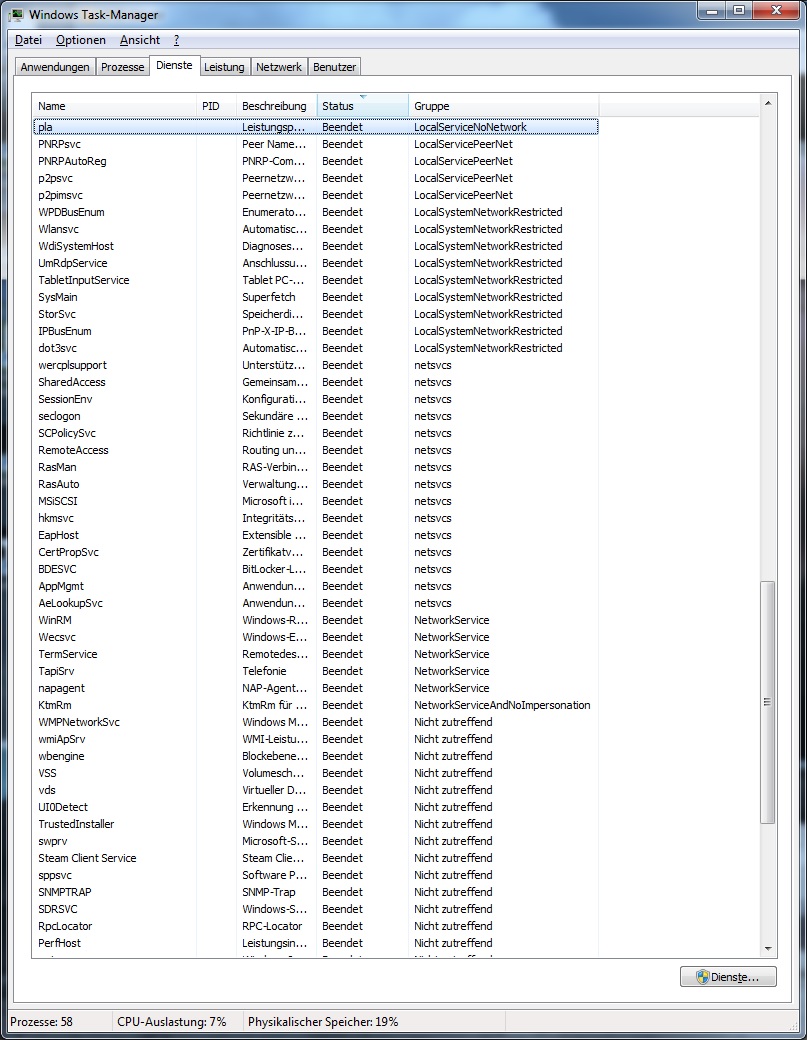Click the scrollbar up arrow

(768, 103)
